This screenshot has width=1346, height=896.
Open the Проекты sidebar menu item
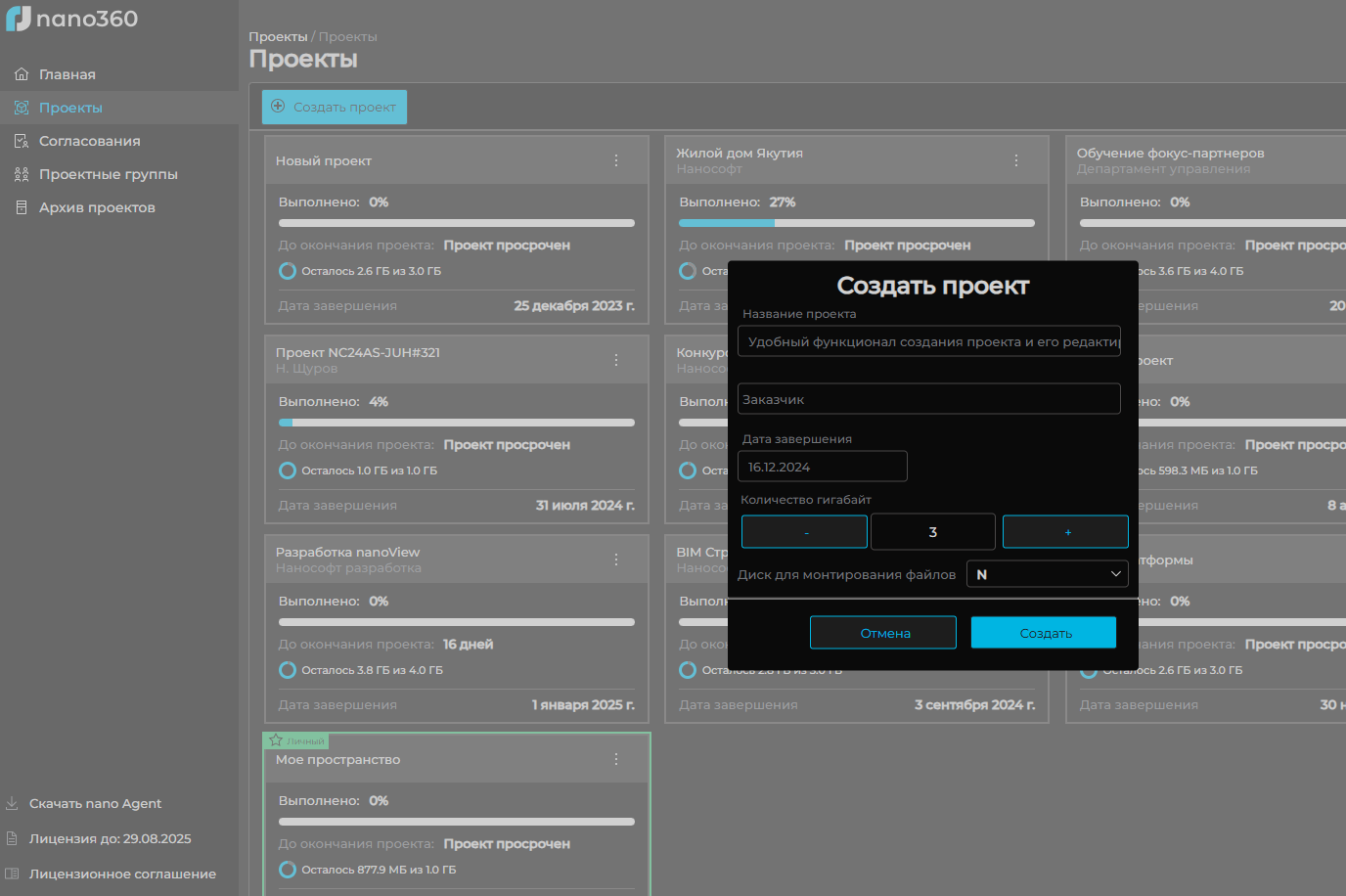(x=70, y=108)
